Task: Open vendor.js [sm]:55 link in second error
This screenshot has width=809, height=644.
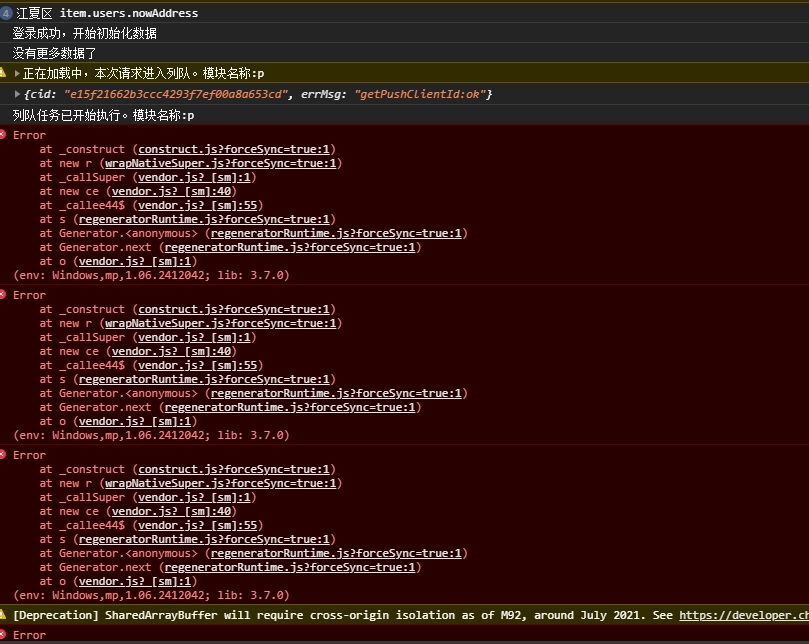Action: (x=196, y=365)
